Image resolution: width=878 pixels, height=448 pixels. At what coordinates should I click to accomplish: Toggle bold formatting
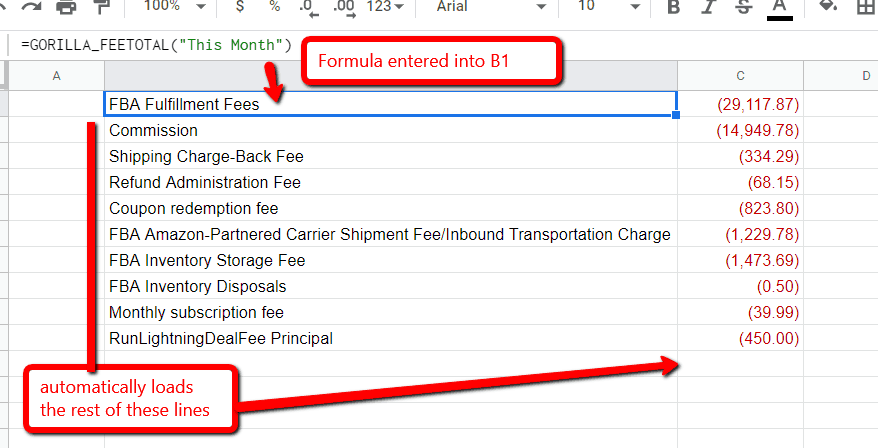pos(673,7)
